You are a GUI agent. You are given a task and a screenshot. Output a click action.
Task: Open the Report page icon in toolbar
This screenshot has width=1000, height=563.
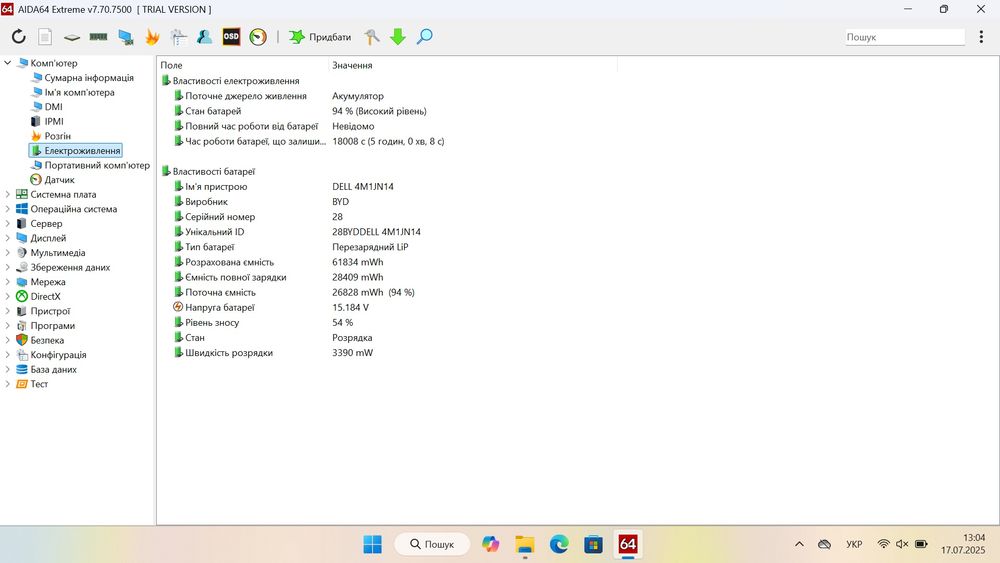pyautogui.click(x=45, y=37)
